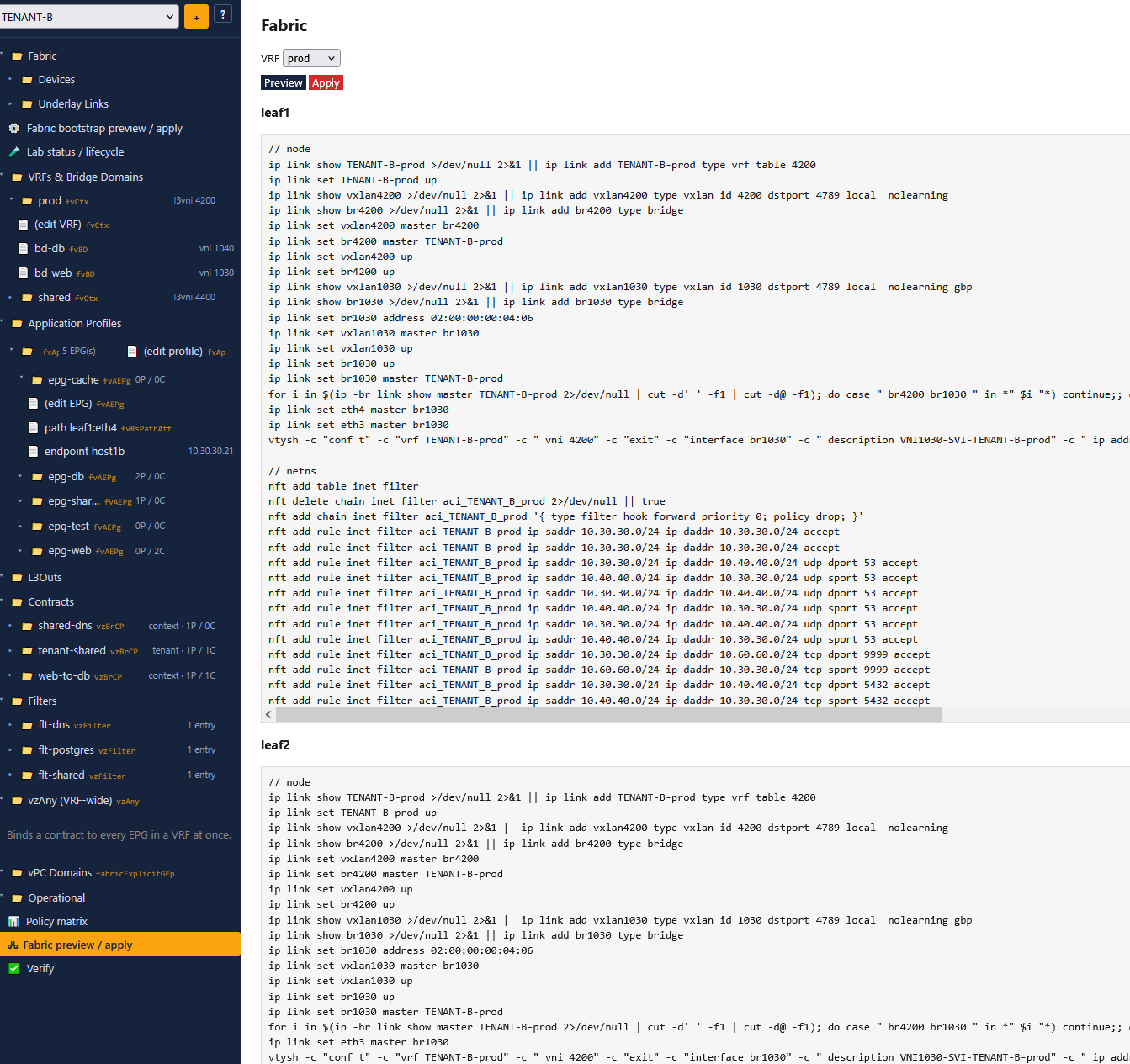
Task: Open the Lab status test tube icon
Action: [x=13, y=152]
